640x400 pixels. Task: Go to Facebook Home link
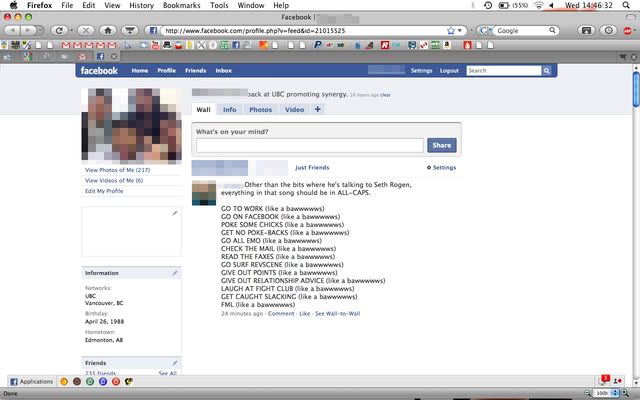pos(140,71)
